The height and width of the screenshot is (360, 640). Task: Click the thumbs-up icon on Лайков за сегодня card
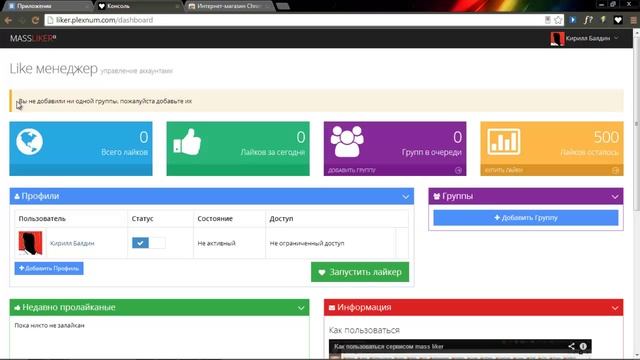click(187, 142)
